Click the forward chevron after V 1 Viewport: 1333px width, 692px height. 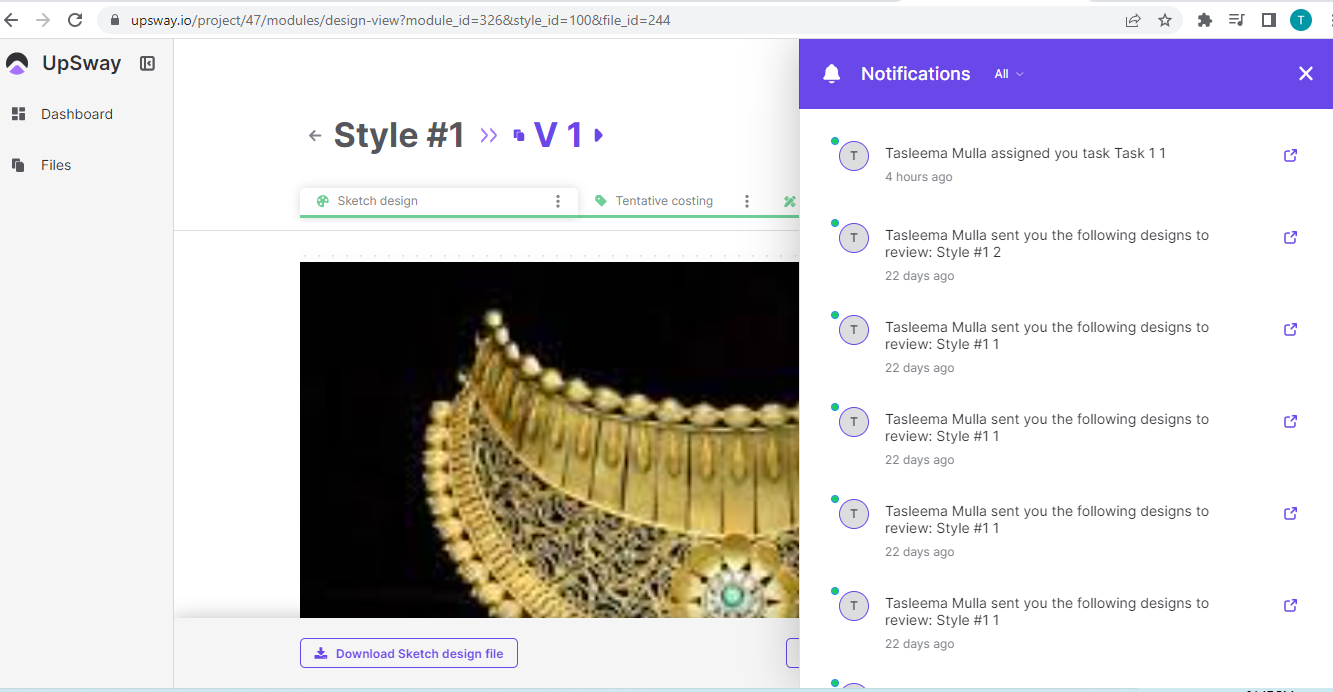pyautogui.click(x=599, y=134)
